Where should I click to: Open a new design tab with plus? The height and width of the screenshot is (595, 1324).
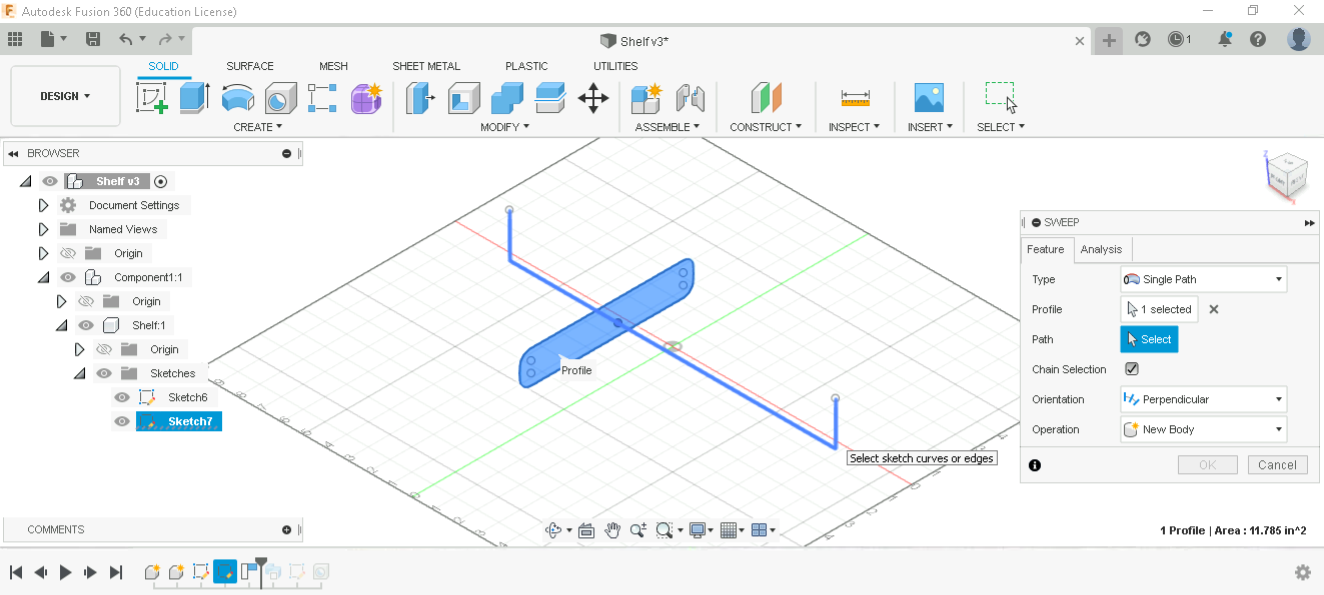tap(1108, 40)
